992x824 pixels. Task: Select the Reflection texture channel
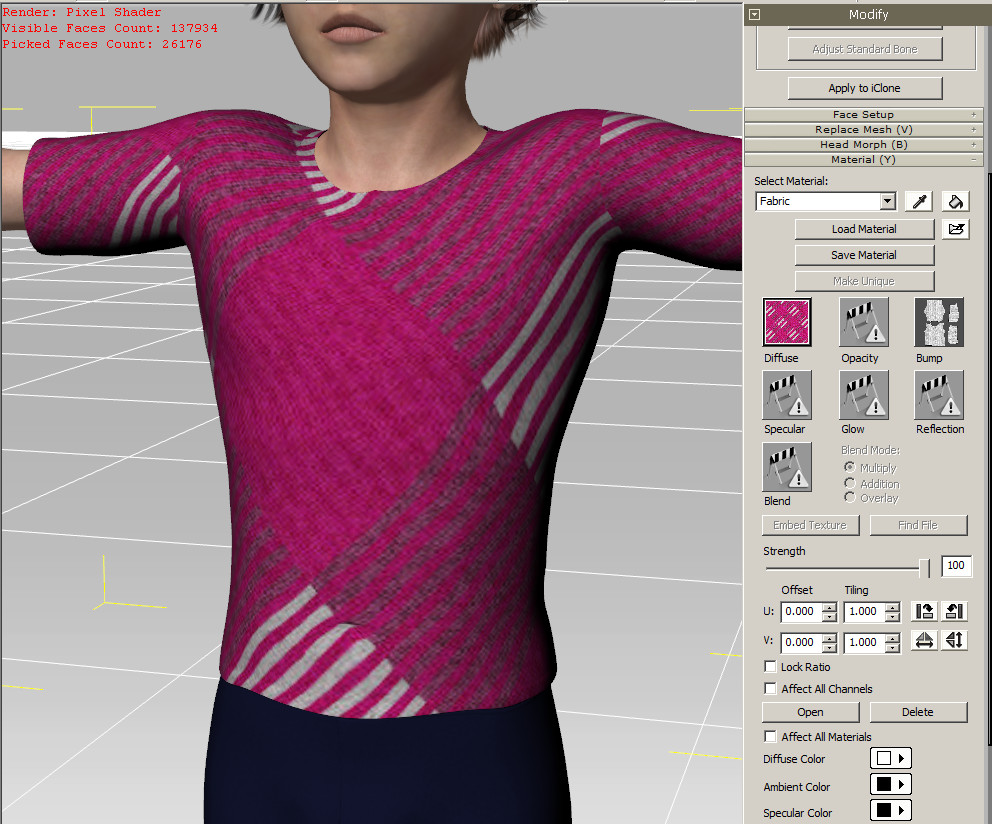[x=939, y=395]
